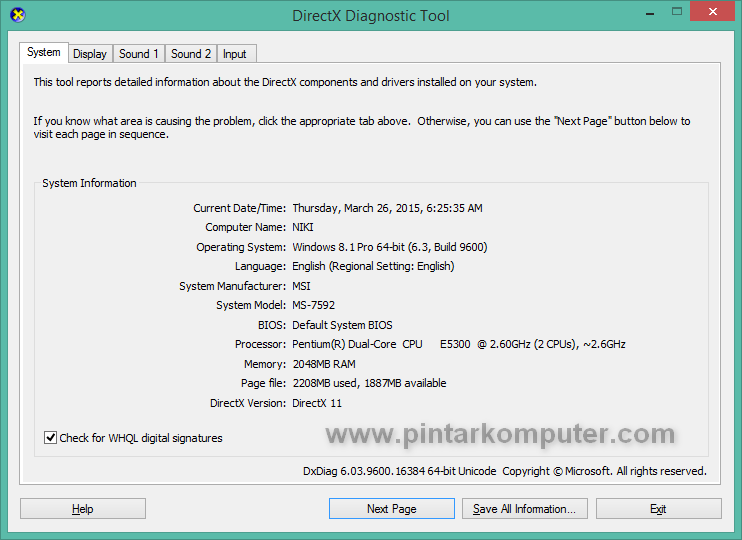Click the 'Current Date/Time:' label
The width and height of the screenshot is (742, 540).
239,208
